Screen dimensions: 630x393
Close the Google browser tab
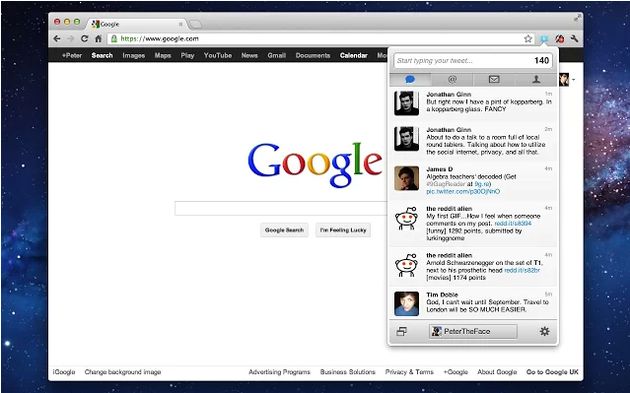click(180, 24)
